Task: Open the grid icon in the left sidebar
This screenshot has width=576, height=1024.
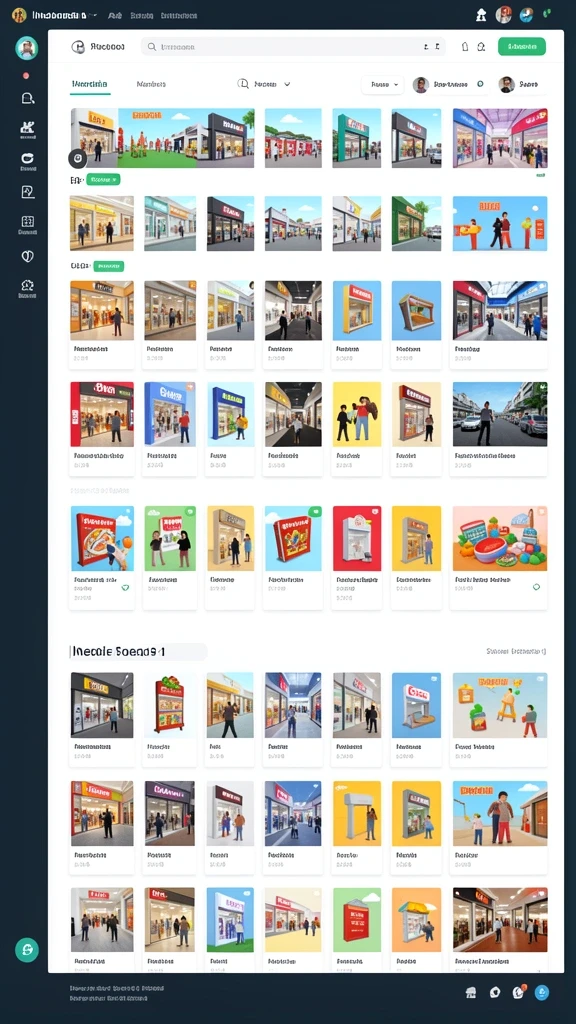Action: (27, 221)
